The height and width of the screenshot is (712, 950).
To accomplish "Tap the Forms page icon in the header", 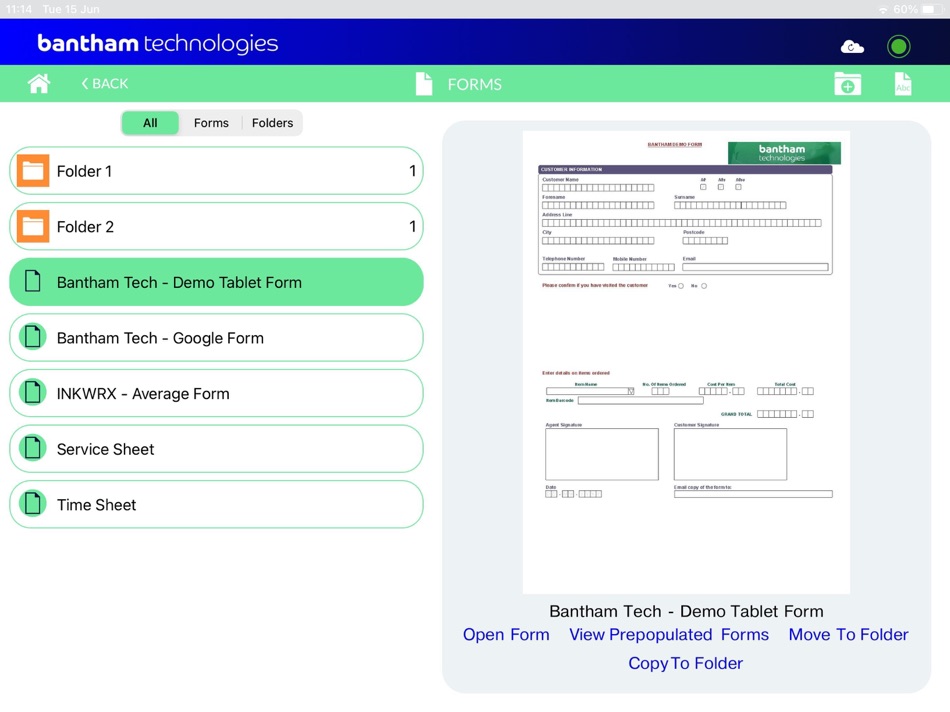I will (x=422, y=84).
